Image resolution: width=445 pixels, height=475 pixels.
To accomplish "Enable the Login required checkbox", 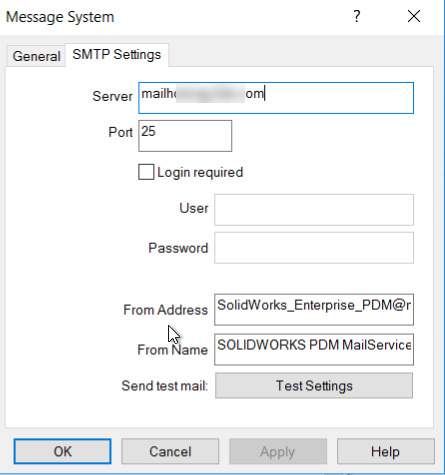I will tap(146, 172).
